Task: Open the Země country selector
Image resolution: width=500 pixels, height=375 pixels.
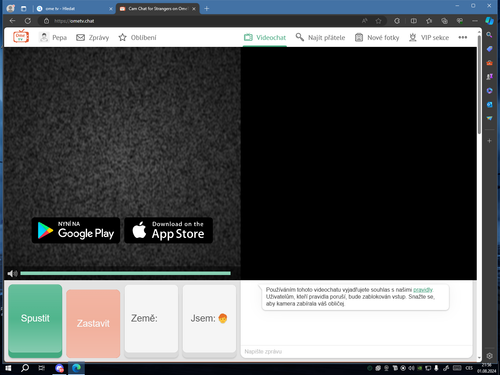Action: pos(151,321)
